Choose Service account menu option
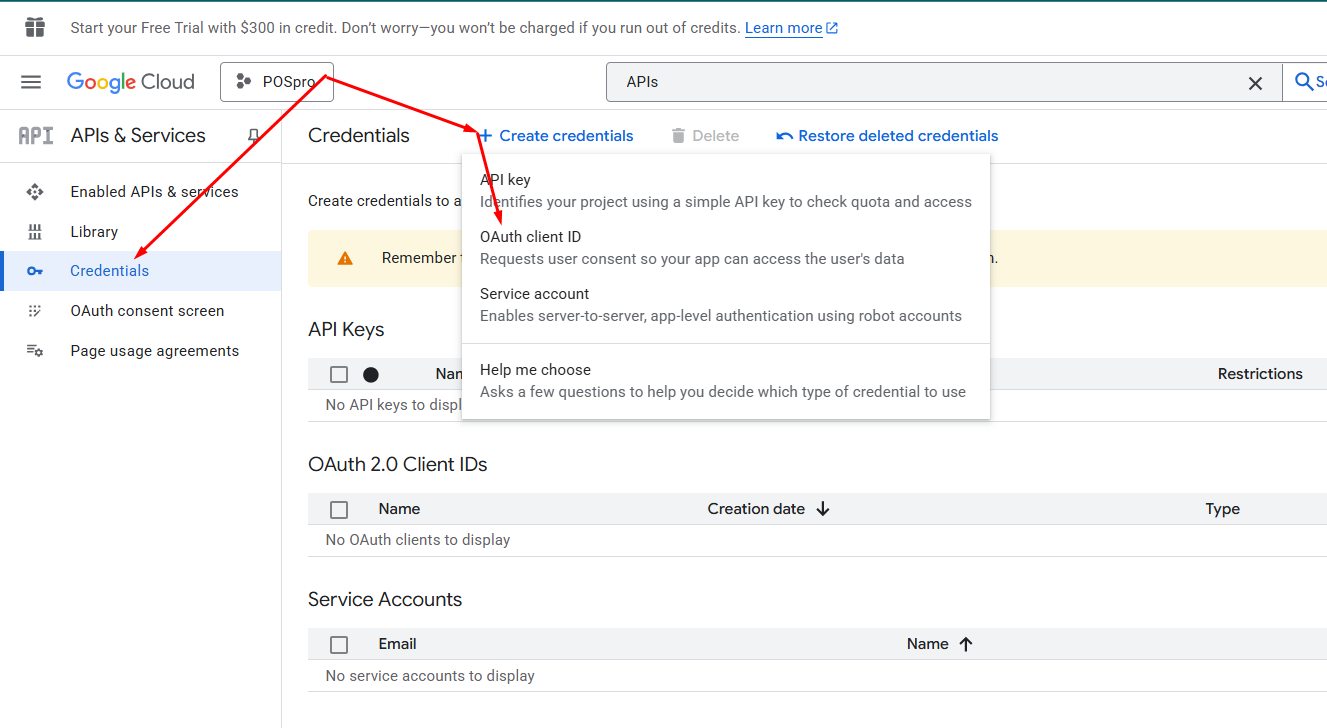This screenshot has height=728, width=1327. [534, 295]
